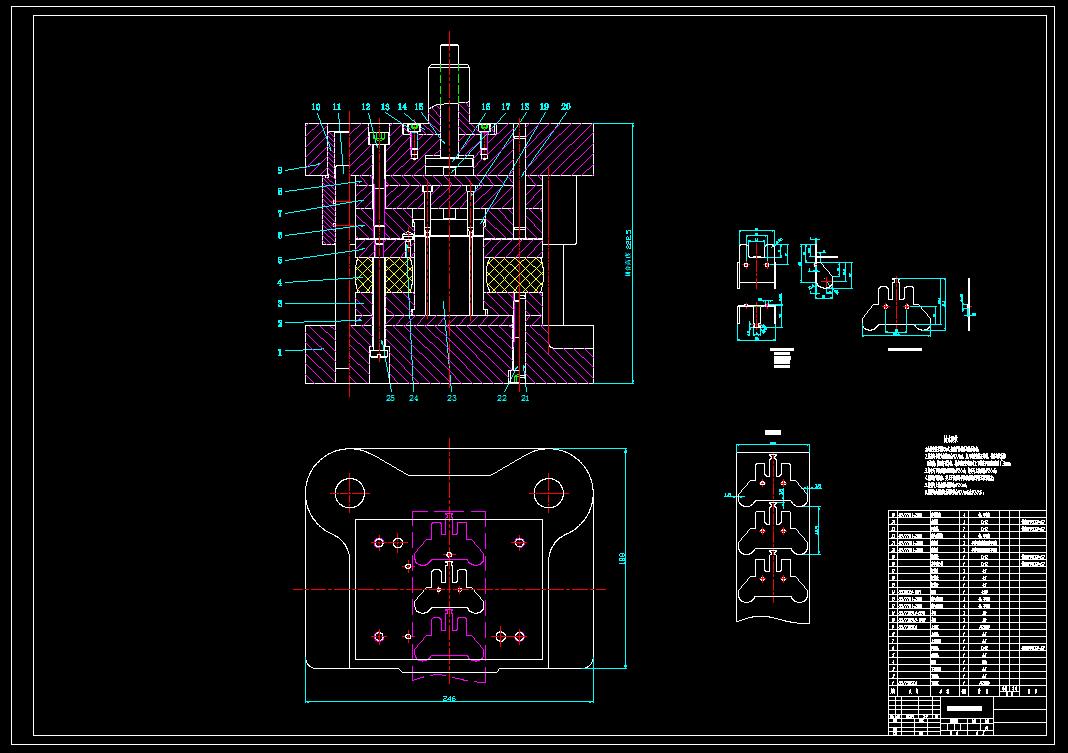The height and width of the screenshot is (753, 1068).
Task: Click part label 4 pointing to rubber block
Action: pyautogui.click(x=279, y=283)
